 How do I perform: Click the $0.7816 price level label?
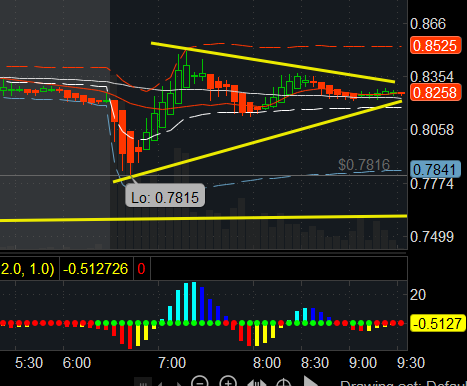pyautogui.click(x=364, y=164)
